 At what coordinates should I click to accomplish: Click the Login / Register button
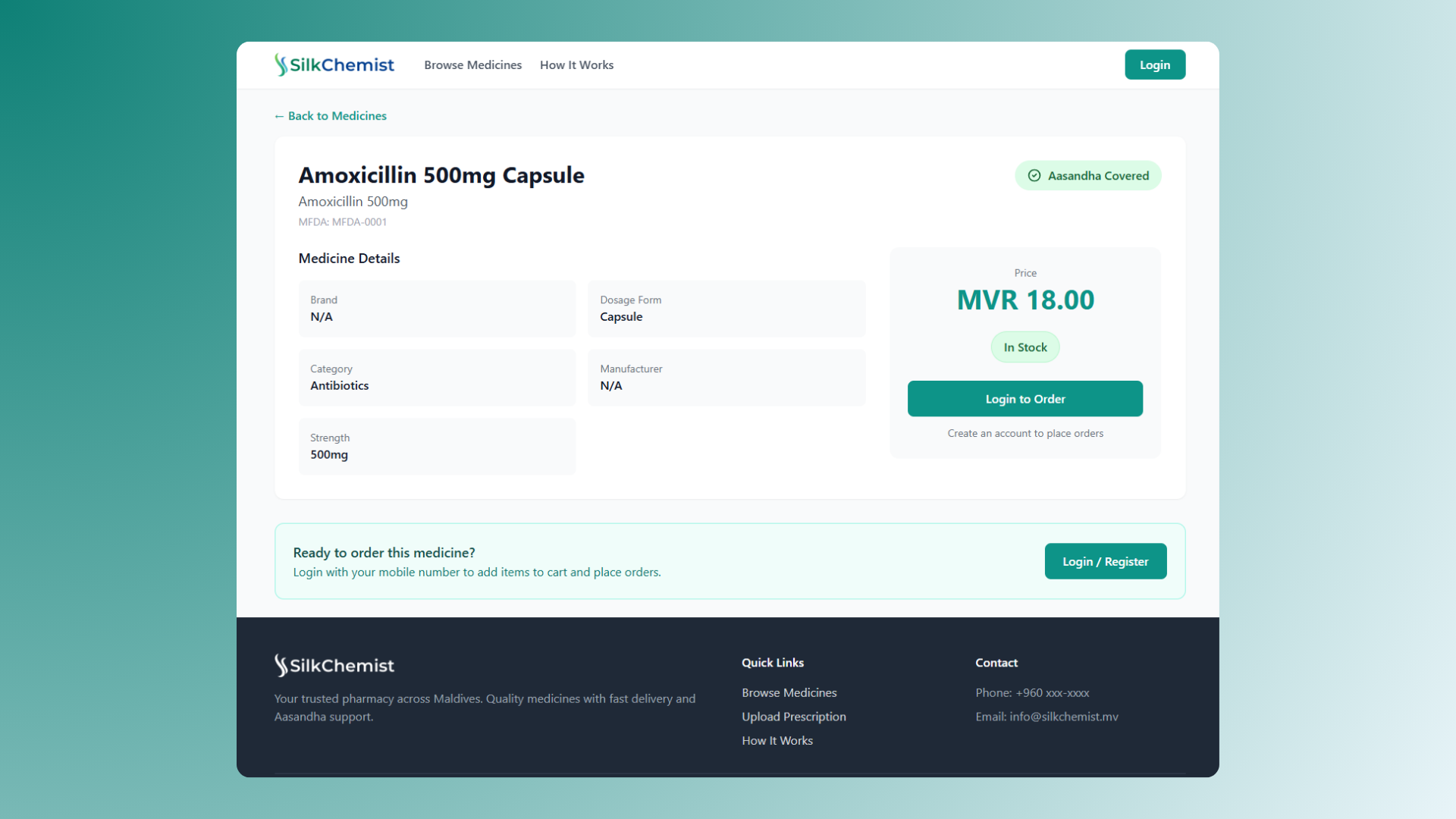(x=1105, y=562)
